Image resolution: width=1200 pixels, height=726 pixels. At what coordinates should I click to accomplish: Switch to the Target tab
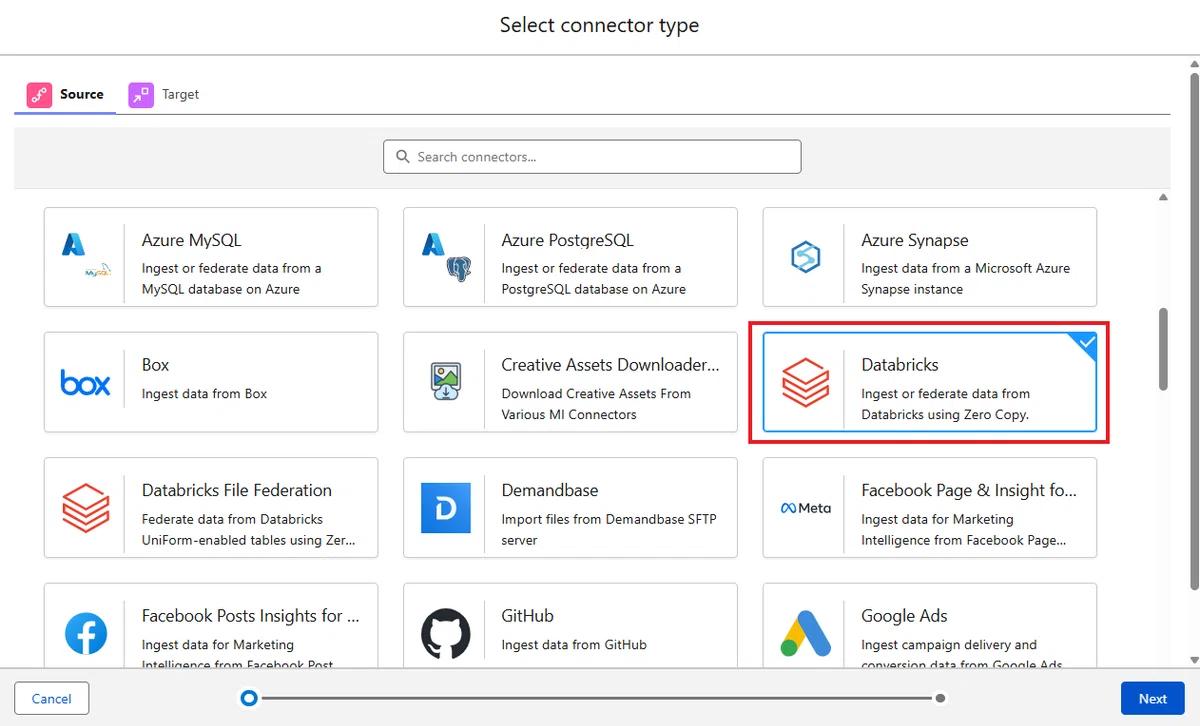click(164, 94)
